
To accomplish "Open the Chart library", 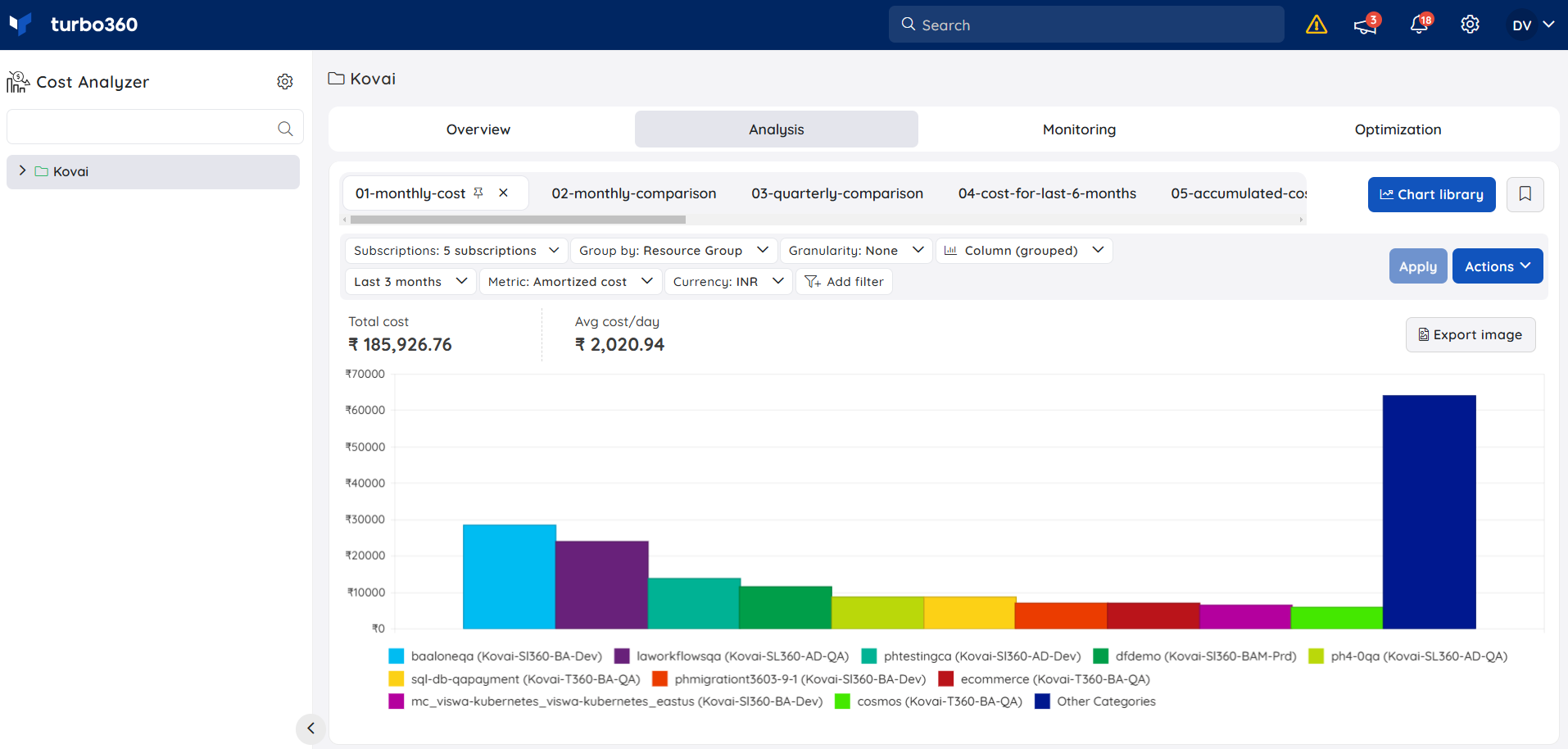I will coord(1432,194).
